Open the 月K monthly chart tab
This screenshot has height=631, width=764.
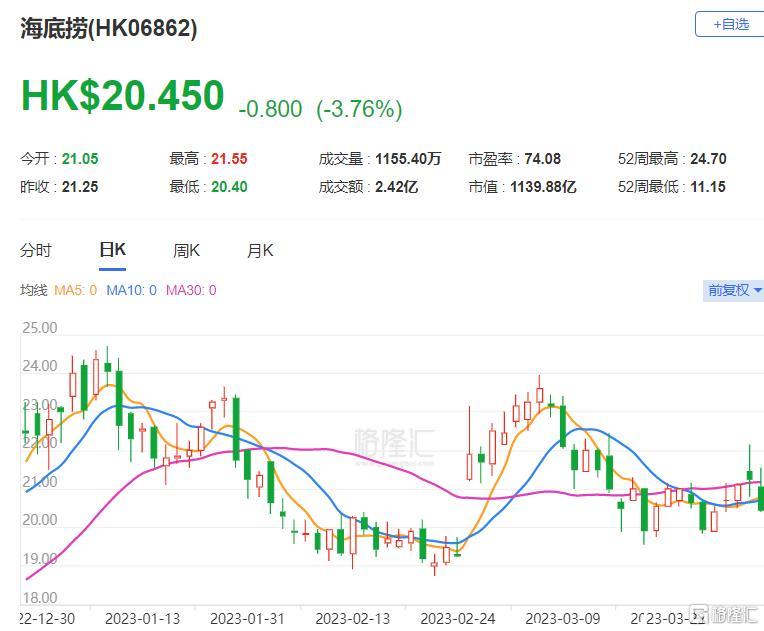[x=260, y=251]
